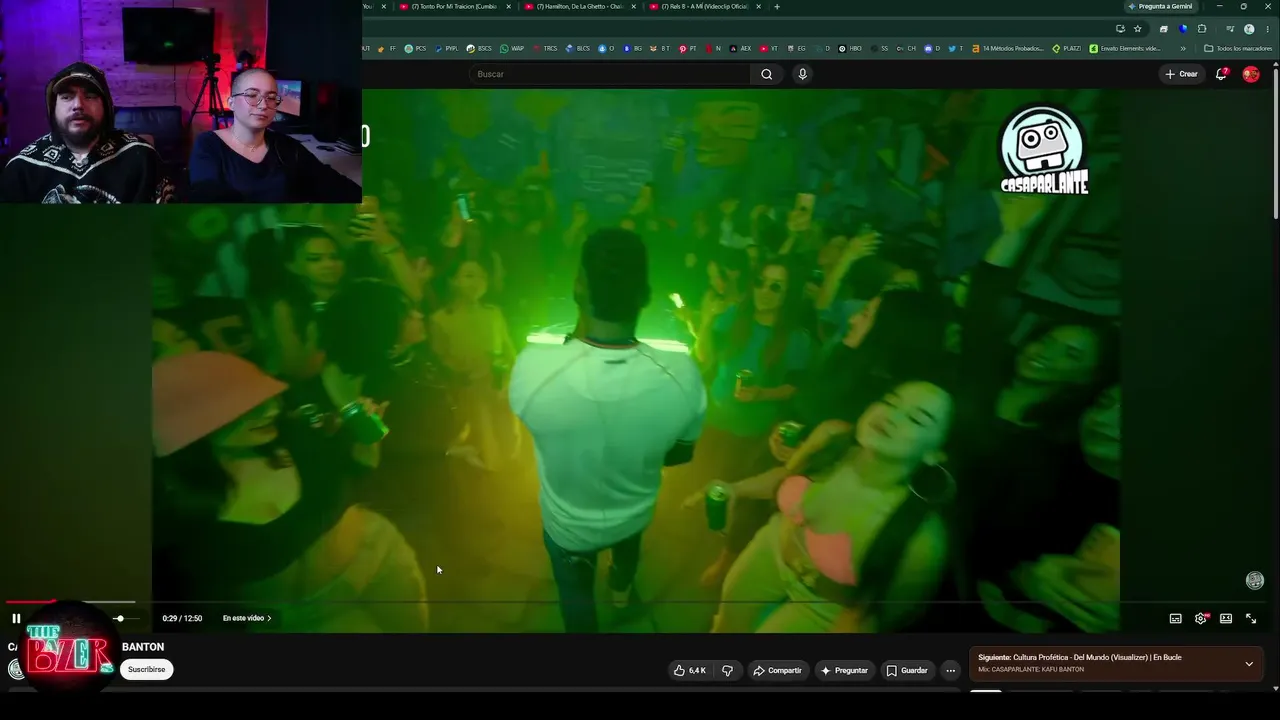Open the BLCS bookmark

coord(578,48)
